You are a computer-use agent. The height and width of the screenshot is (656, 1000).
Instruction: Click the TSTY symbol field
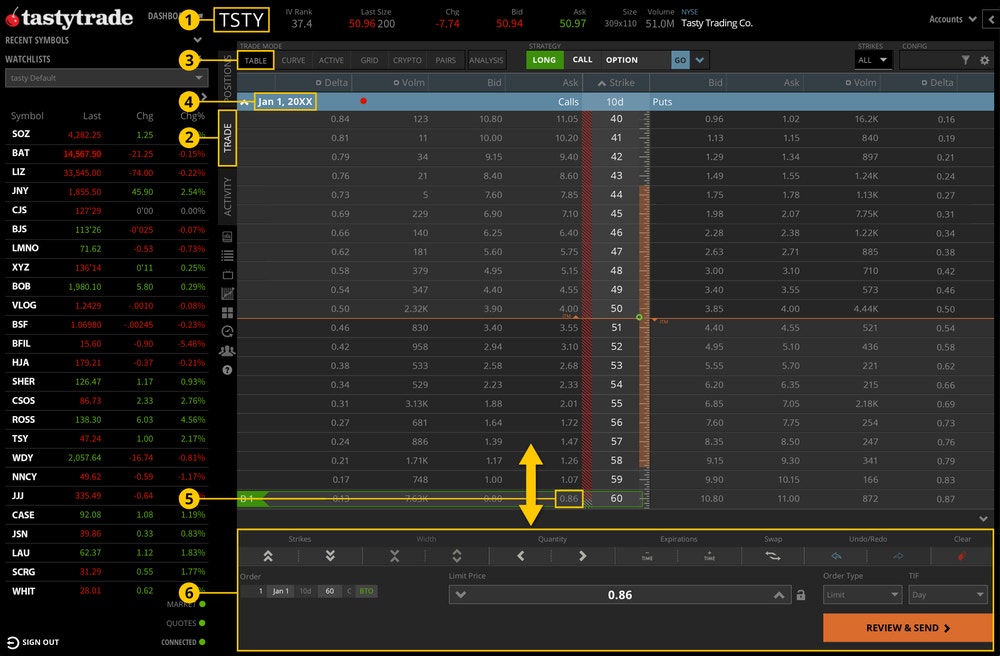[x=239, y=18]
